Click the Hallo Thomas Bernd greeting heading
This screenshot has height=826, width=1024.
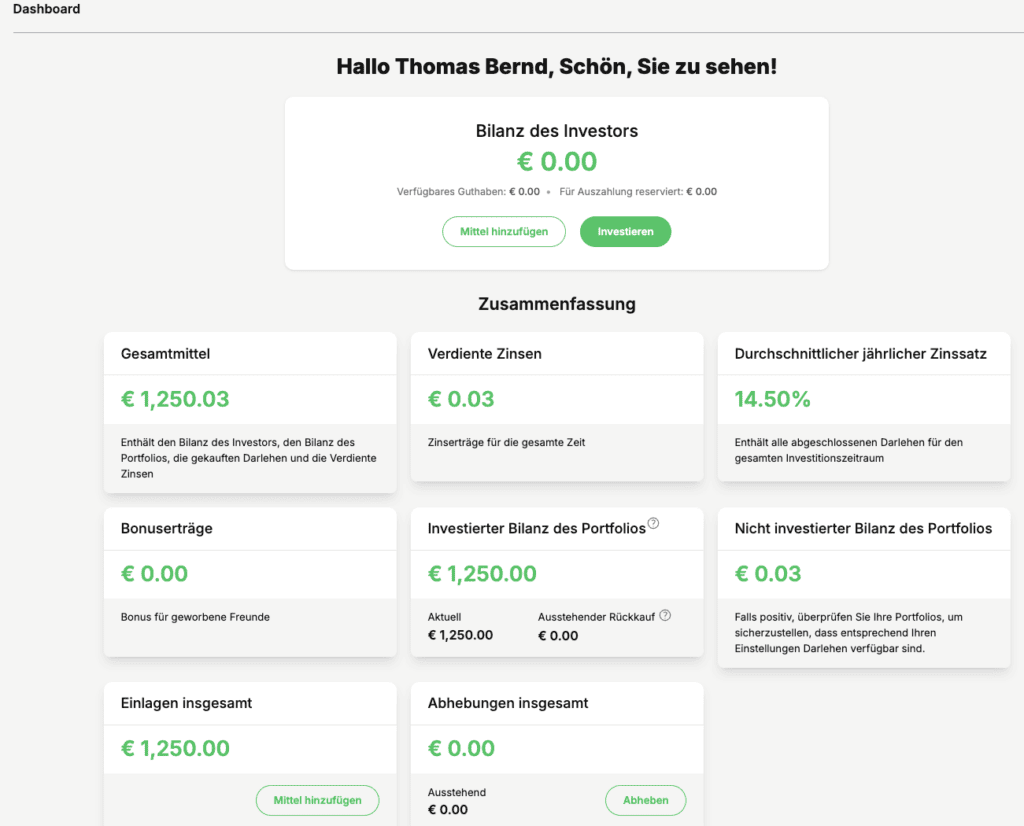(x=556, y=67)
